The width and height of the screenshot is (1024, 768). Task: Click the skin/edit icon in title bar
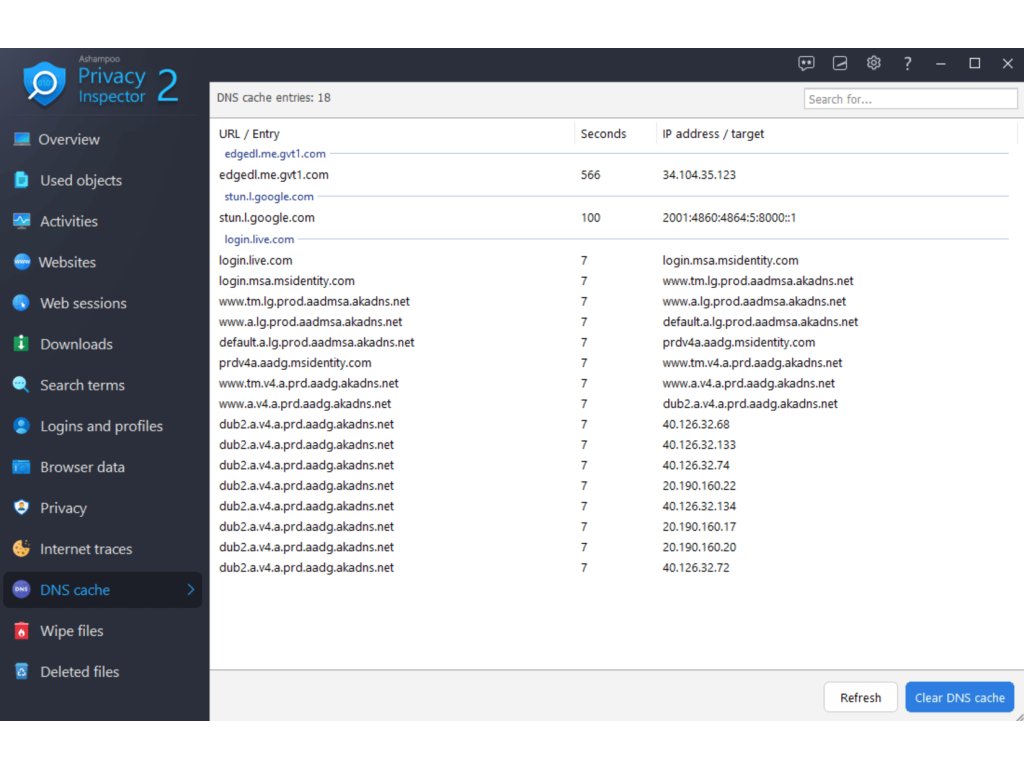[840, 63]
